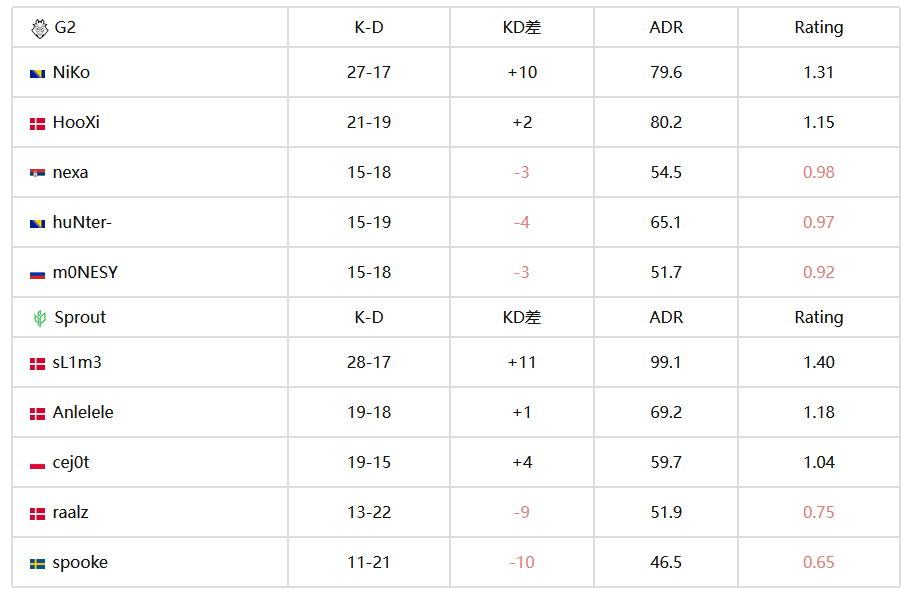Click the ADR column header for Sprout
Image resolution: width=910 pixels, height=601 pixels.
tap(666, 317)
